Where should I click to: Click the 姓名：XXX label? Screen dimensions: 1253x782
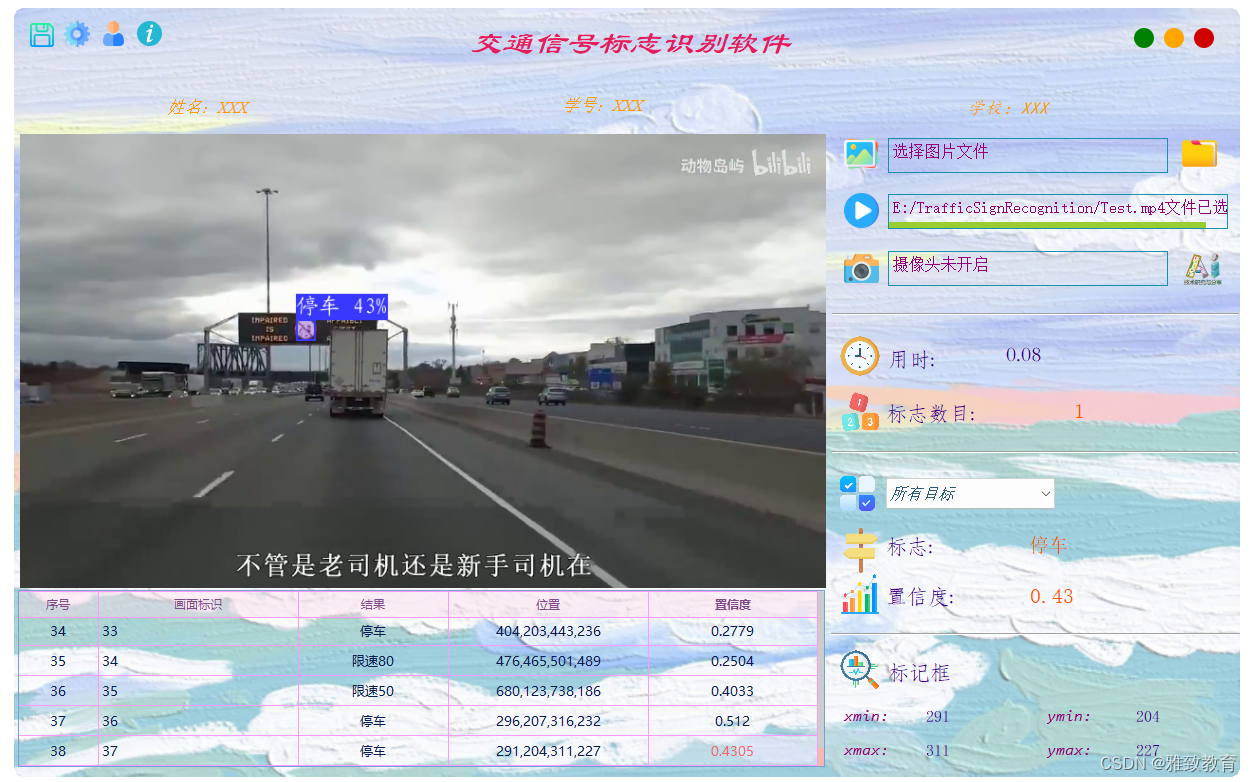click(208, 107)
